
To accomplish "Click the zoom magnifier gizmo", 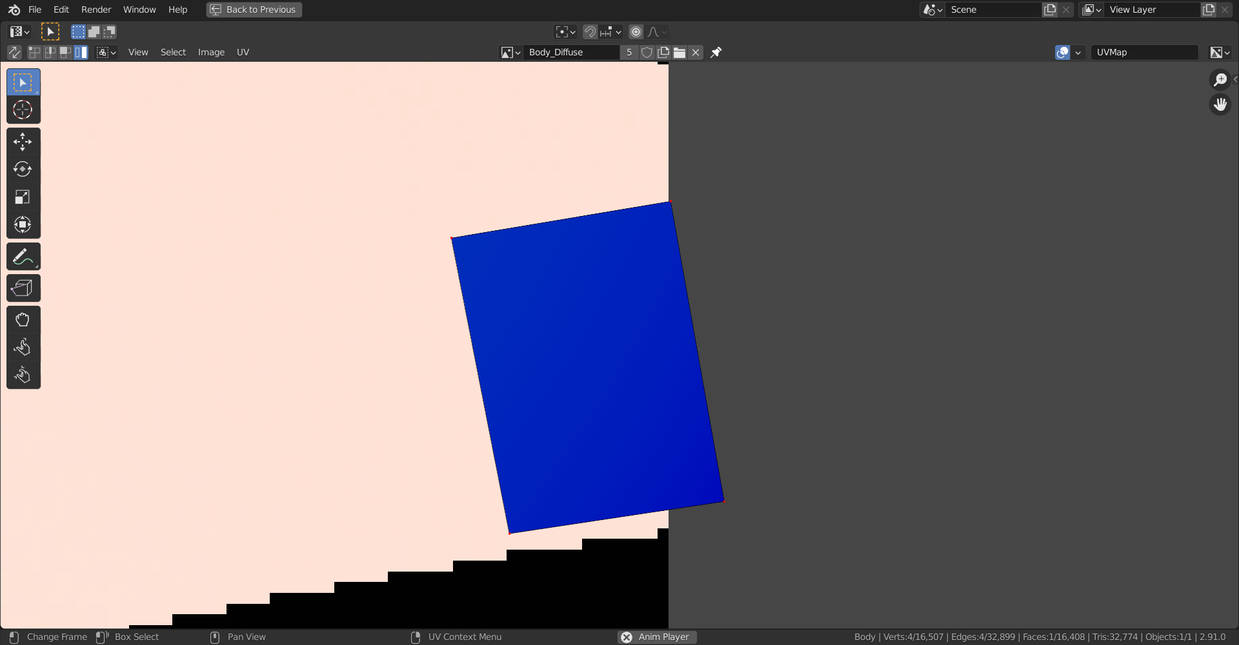I will click(1220, 80).
